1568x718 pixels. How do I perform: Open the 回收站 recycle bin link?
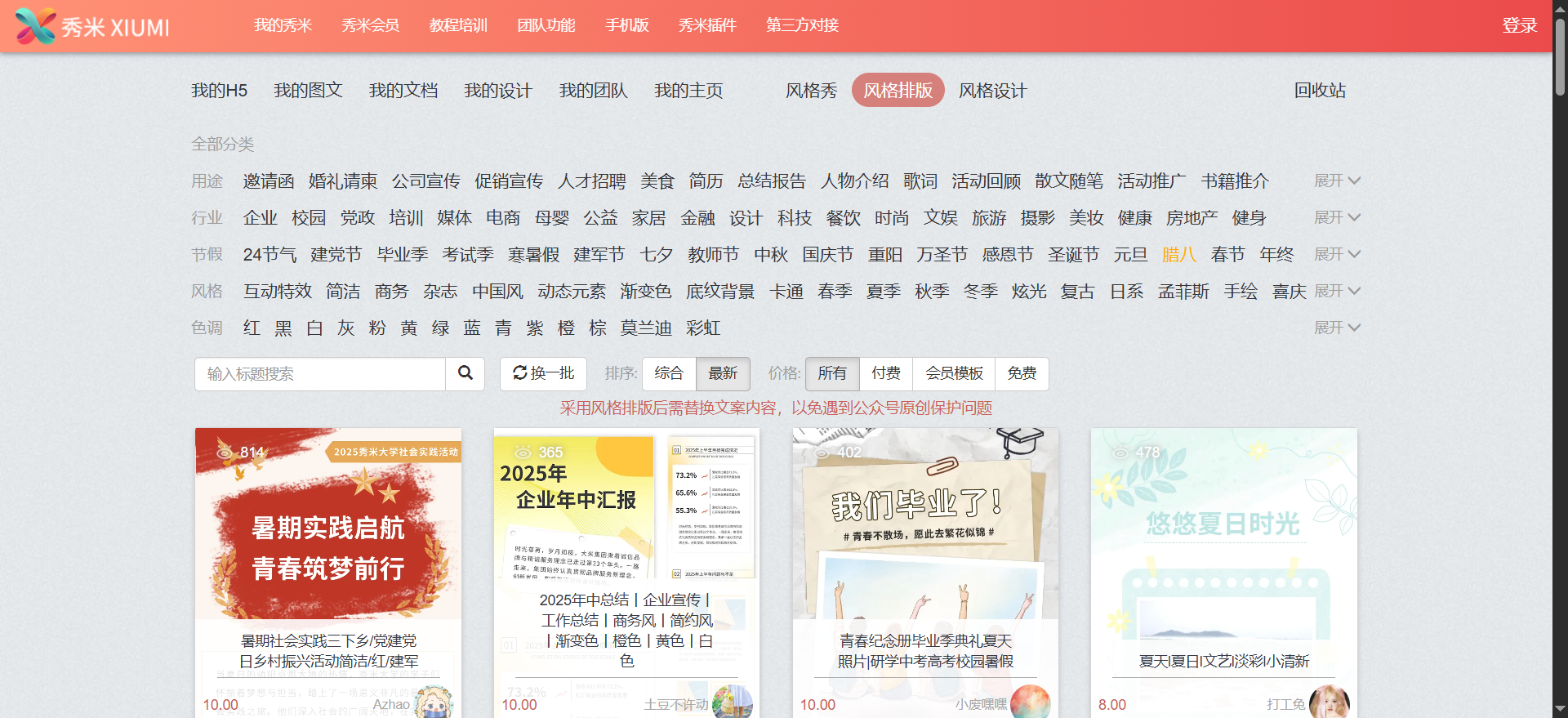1320,90
